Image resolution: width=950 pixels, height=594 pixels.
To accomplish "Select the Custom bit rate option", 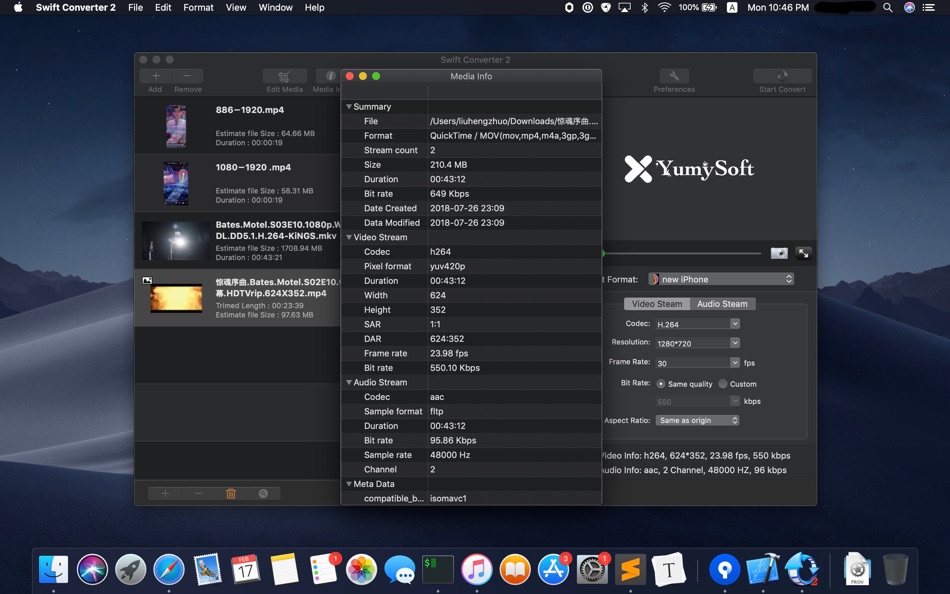I will coord(722,383).
